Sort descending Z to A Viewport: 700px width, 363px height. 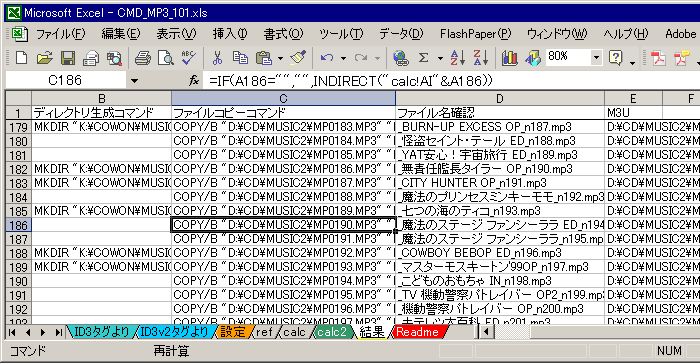481,58
